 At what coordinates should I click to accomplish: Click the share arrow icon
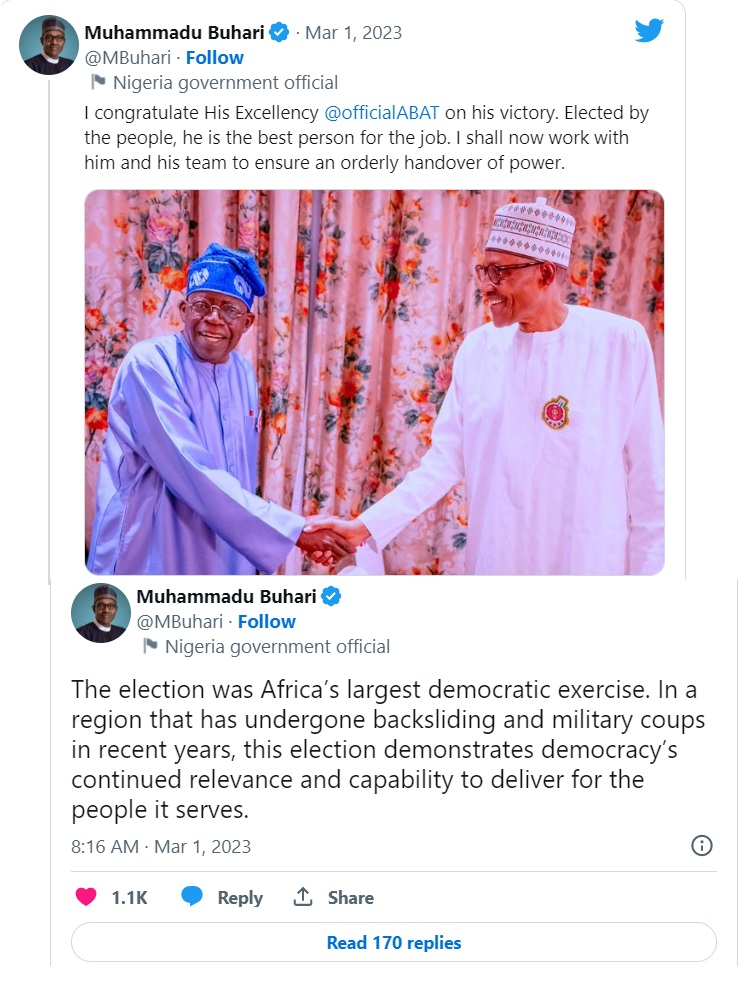[303, 897]
